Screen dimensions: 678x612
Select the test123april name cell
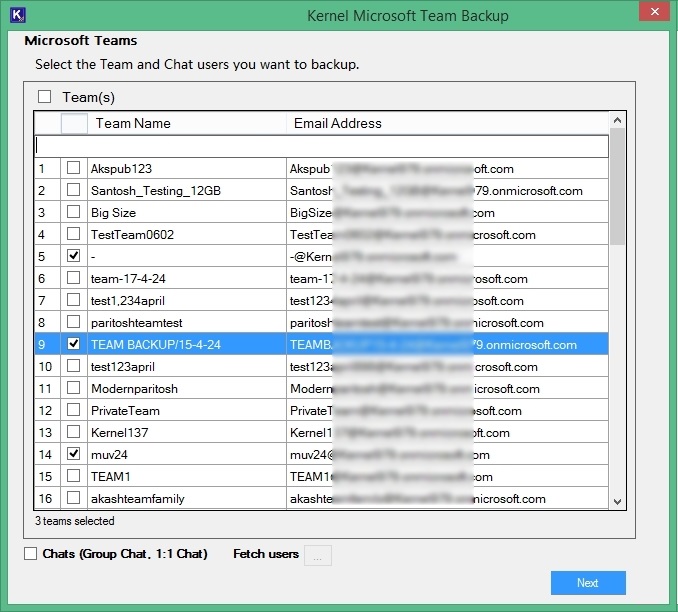pyautogui.click(x=187, y=366)
